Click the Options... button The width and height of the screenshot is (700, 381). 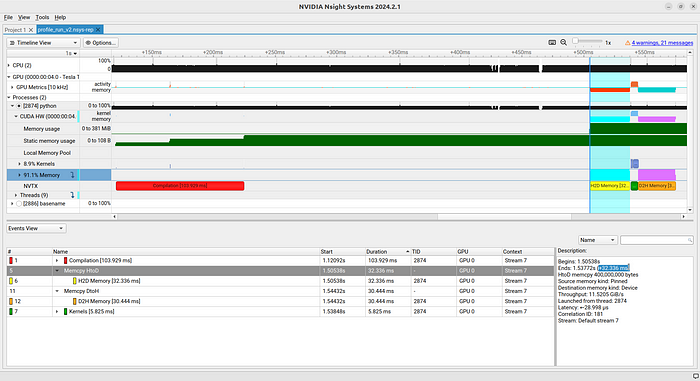pyautogui.click(x=100, y=43)
